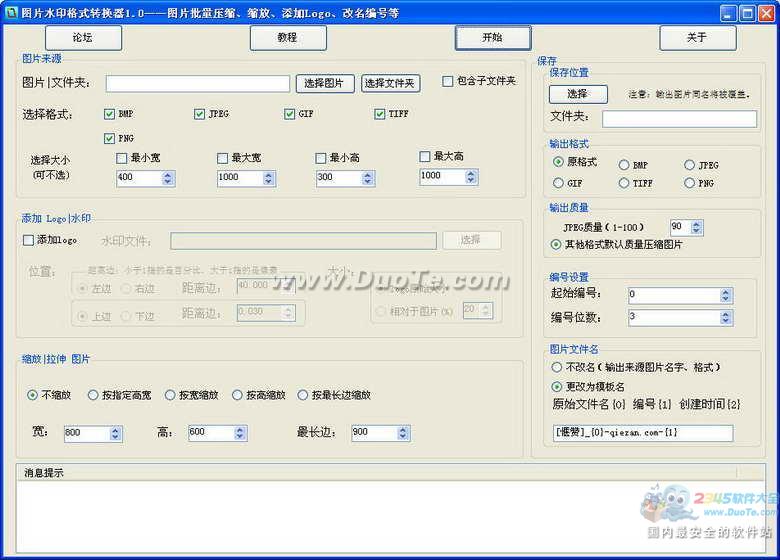Click the application icon in title bar
The height and width of the screenshot is (560, 780).
tap(11, 12)
